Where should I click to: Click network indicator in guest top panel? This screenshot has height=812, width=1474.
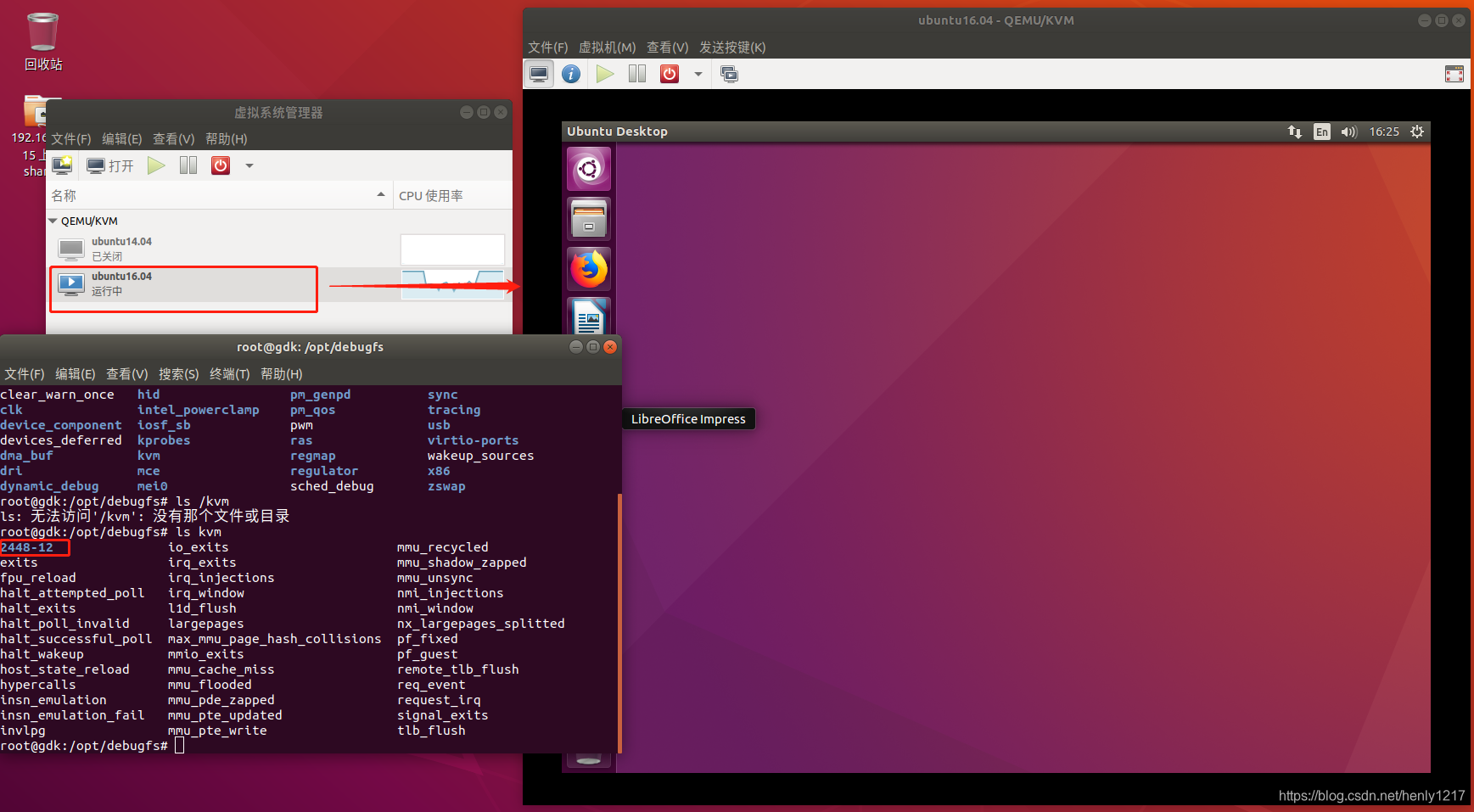pyautogui.click(x=1295, y=132)
